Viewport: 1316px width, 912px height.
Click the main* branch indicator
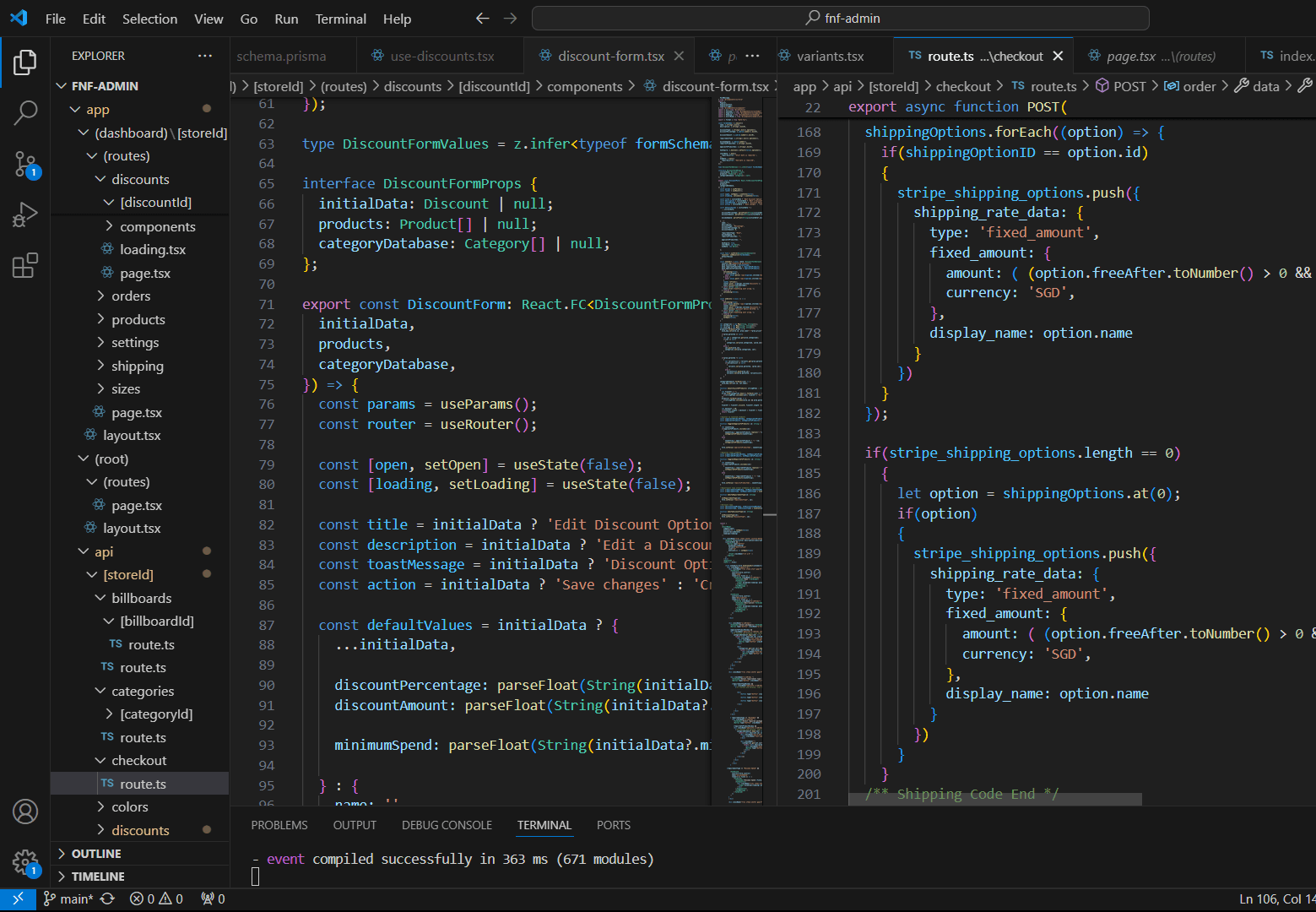coord(68,898)
